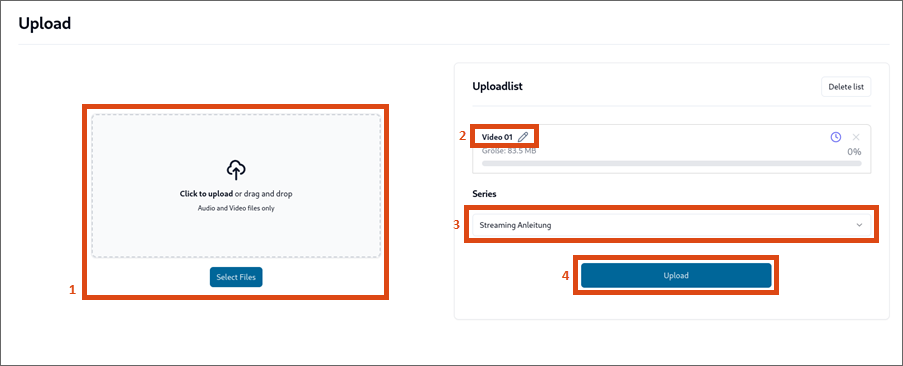The image size is (903, 366).
Task: Open the Streaming Anleitung series dropdown
Action: pos(671,225)
